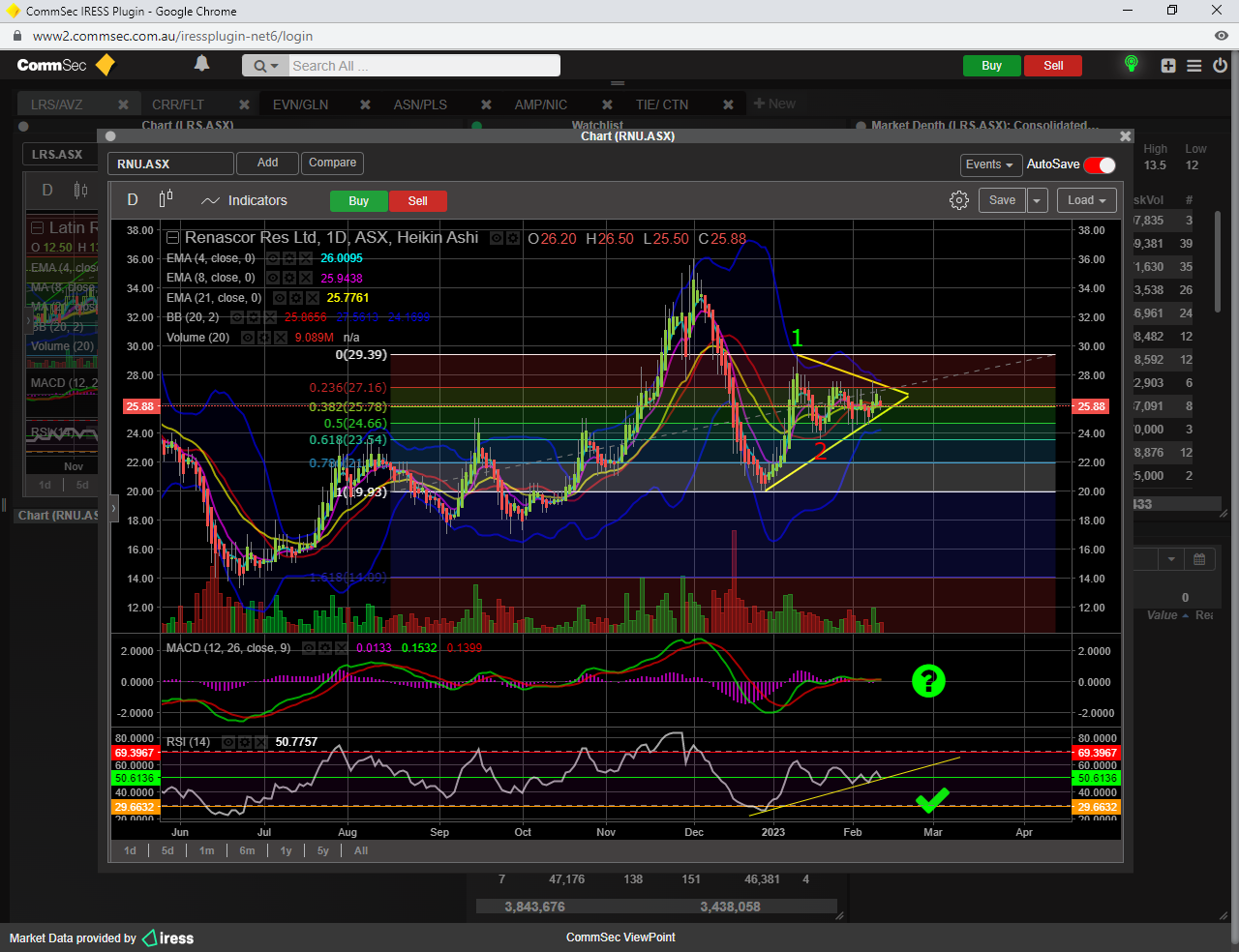The image size is (1239, 952).
Task: Click the green Buy button in chart toolbar
Action: point(359,201)
